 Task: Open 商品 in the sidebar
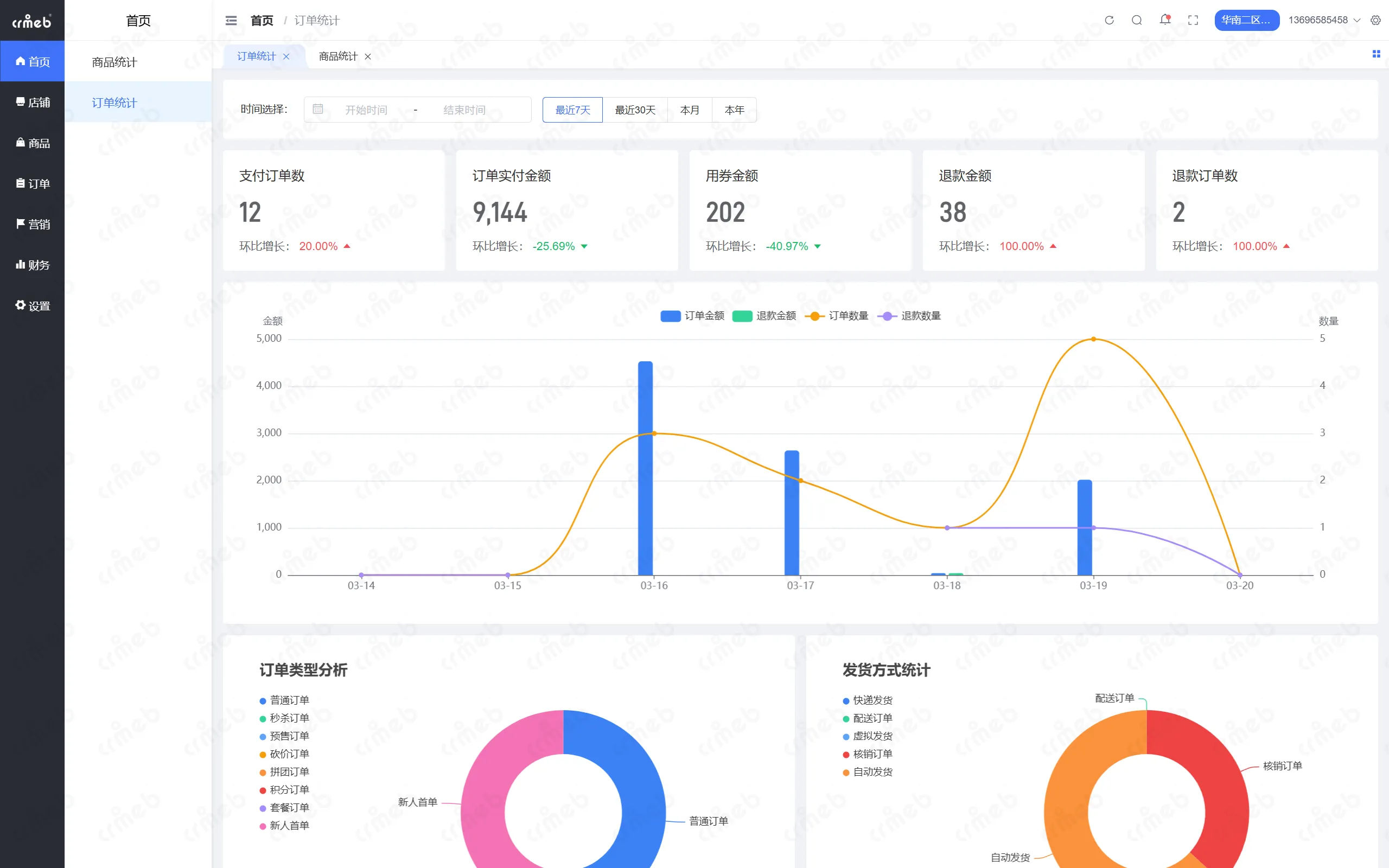[32, 143]
